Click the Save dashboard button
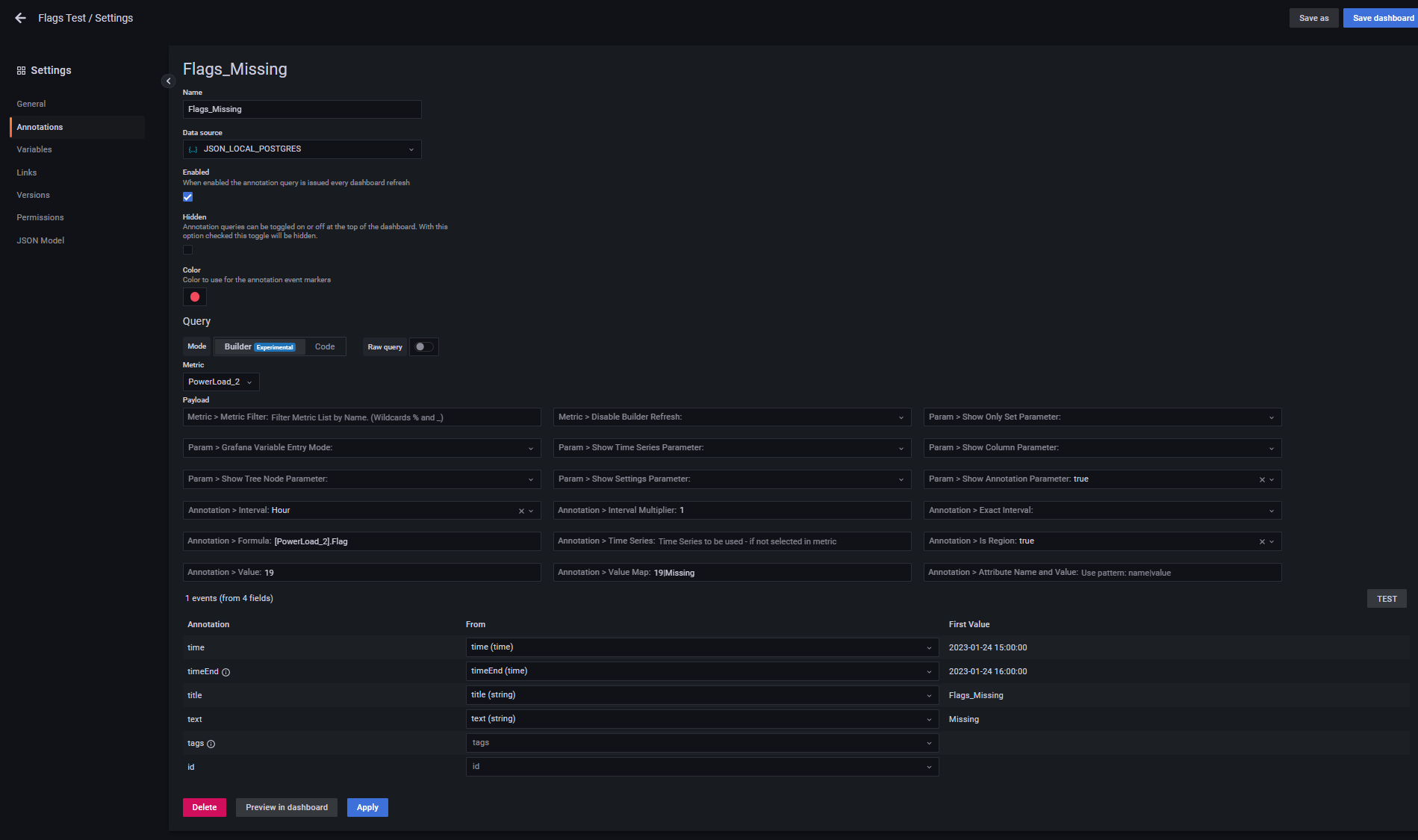Image resolution: width=1418 pixels, height=840 pixels. click(x=1382, y=18)
